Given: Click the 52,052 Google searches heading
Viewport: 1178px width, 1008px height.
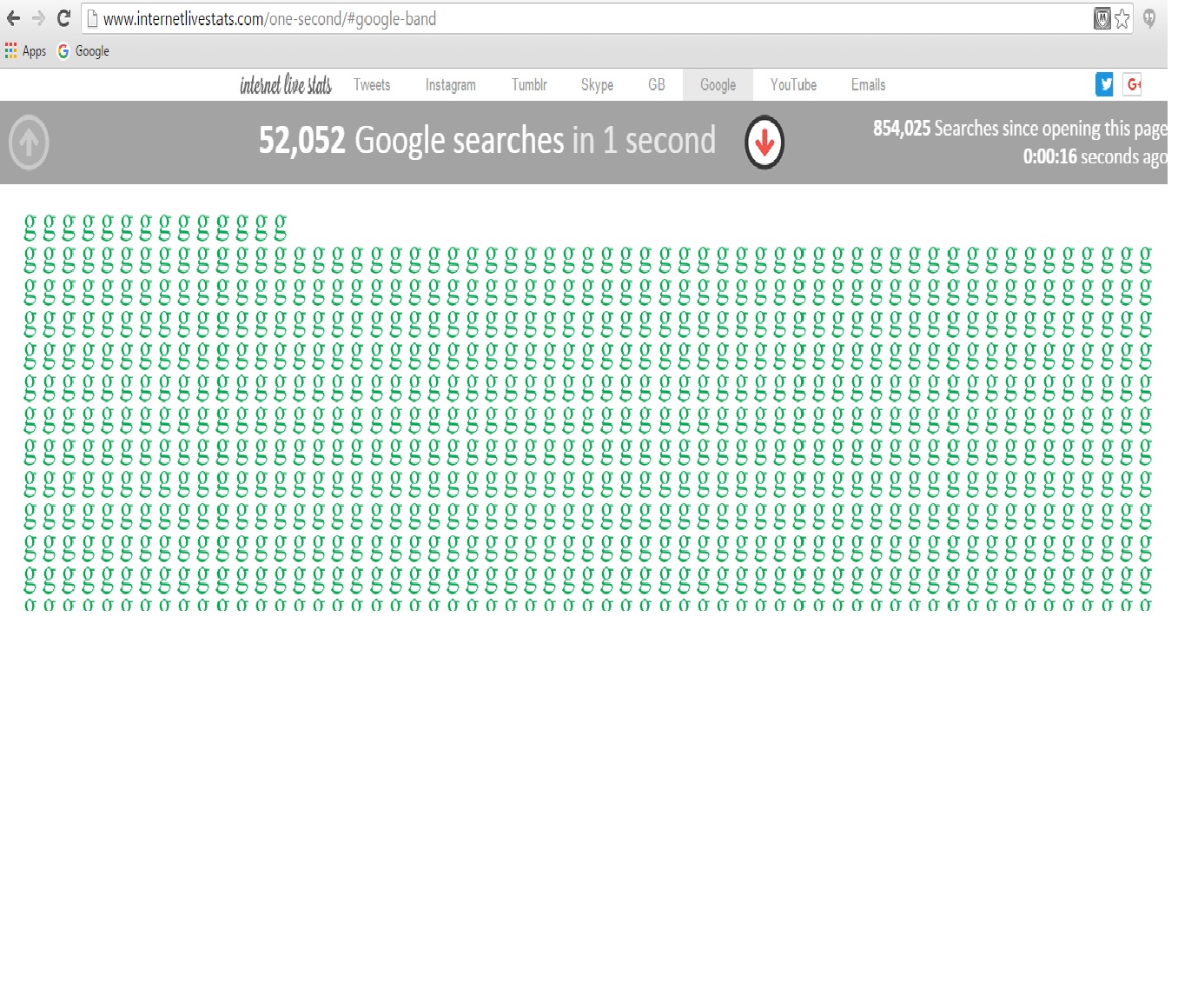Looking at the screenshot, I should (x=487, y=140).
